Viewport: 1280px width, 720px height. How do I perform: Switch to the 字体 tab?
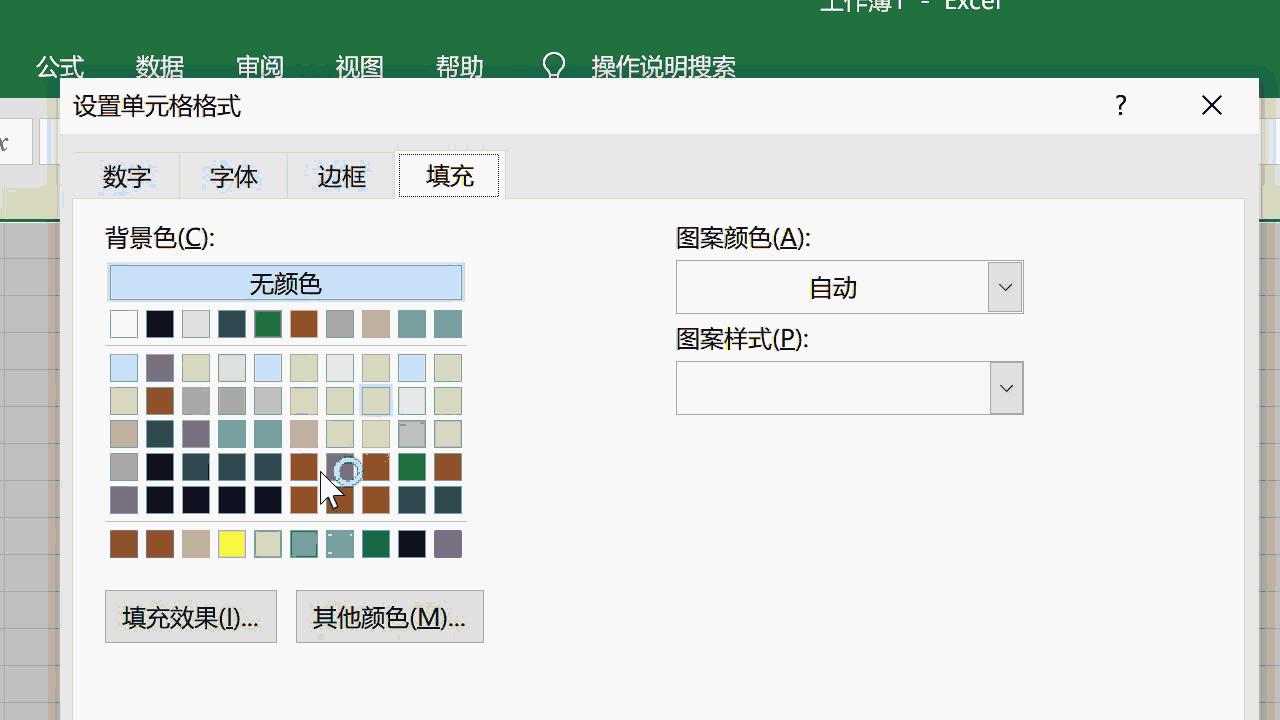pyautogui.click(x=233, y=176)
